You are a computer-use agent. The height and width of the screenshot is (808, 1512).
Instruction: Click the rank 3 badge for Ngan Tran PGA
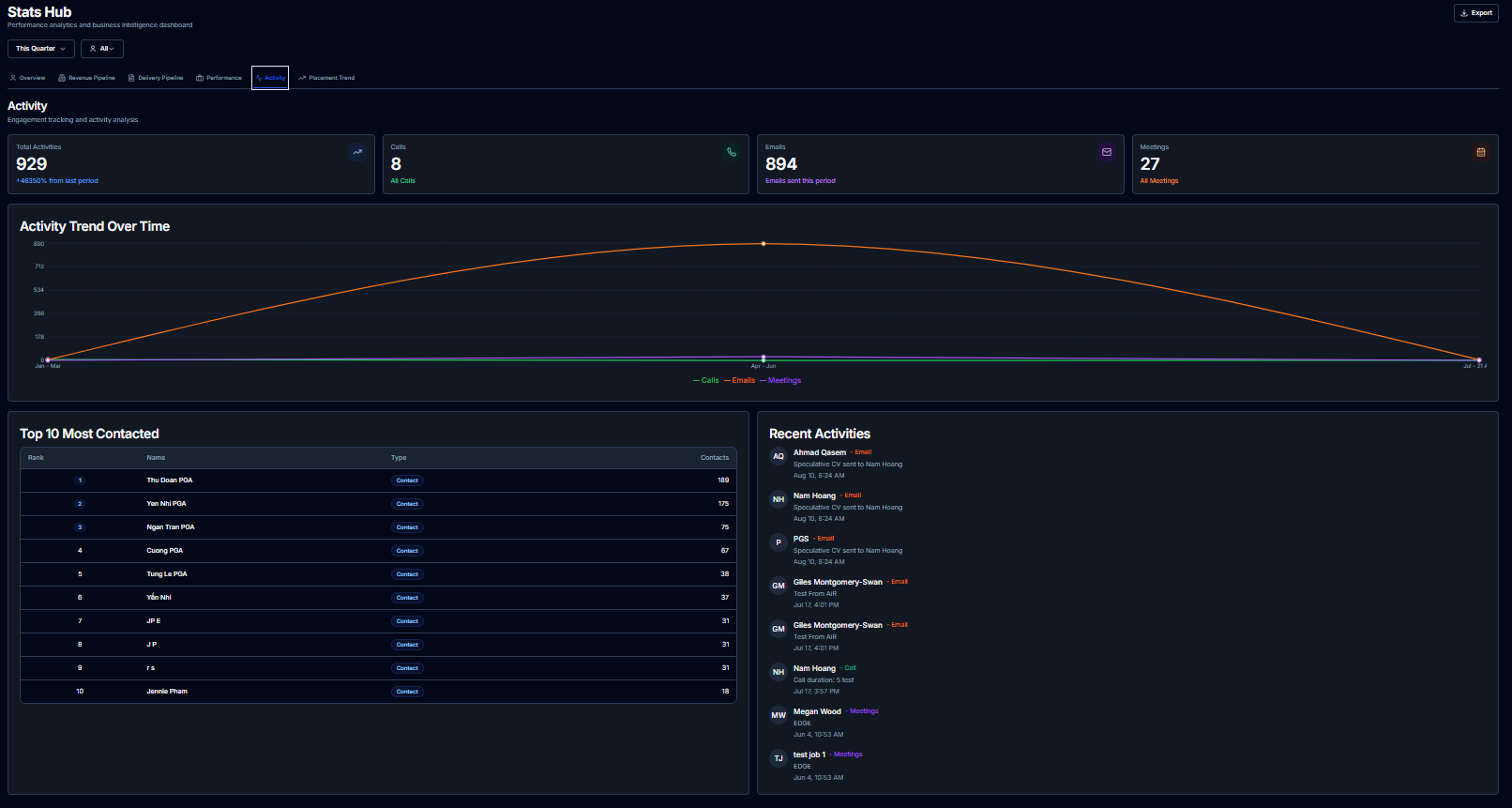click(x=80, y=527)
